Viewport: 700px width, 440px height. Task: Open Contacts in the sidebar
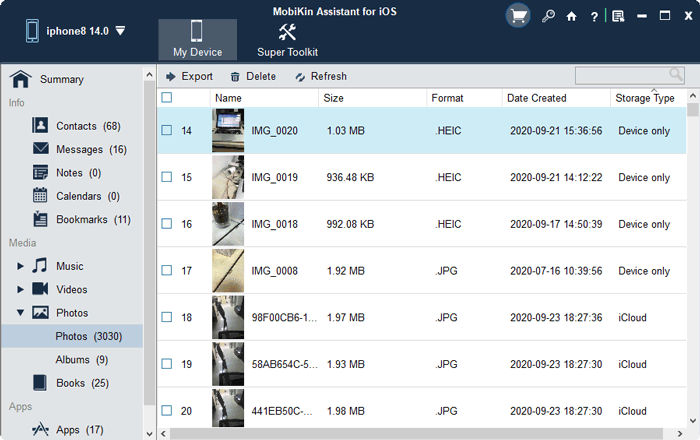click(76, 126)
